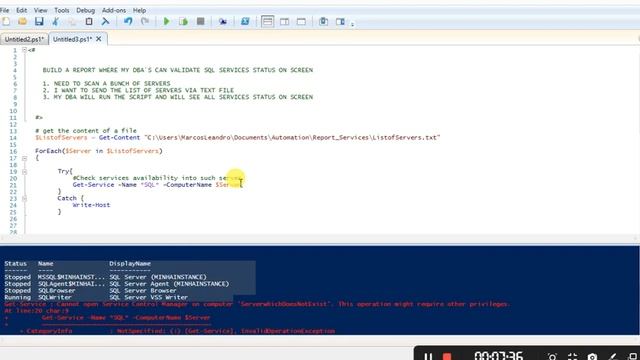
Task: Click the "SQL*" string on line 21
Action: (x=149, y=185)
